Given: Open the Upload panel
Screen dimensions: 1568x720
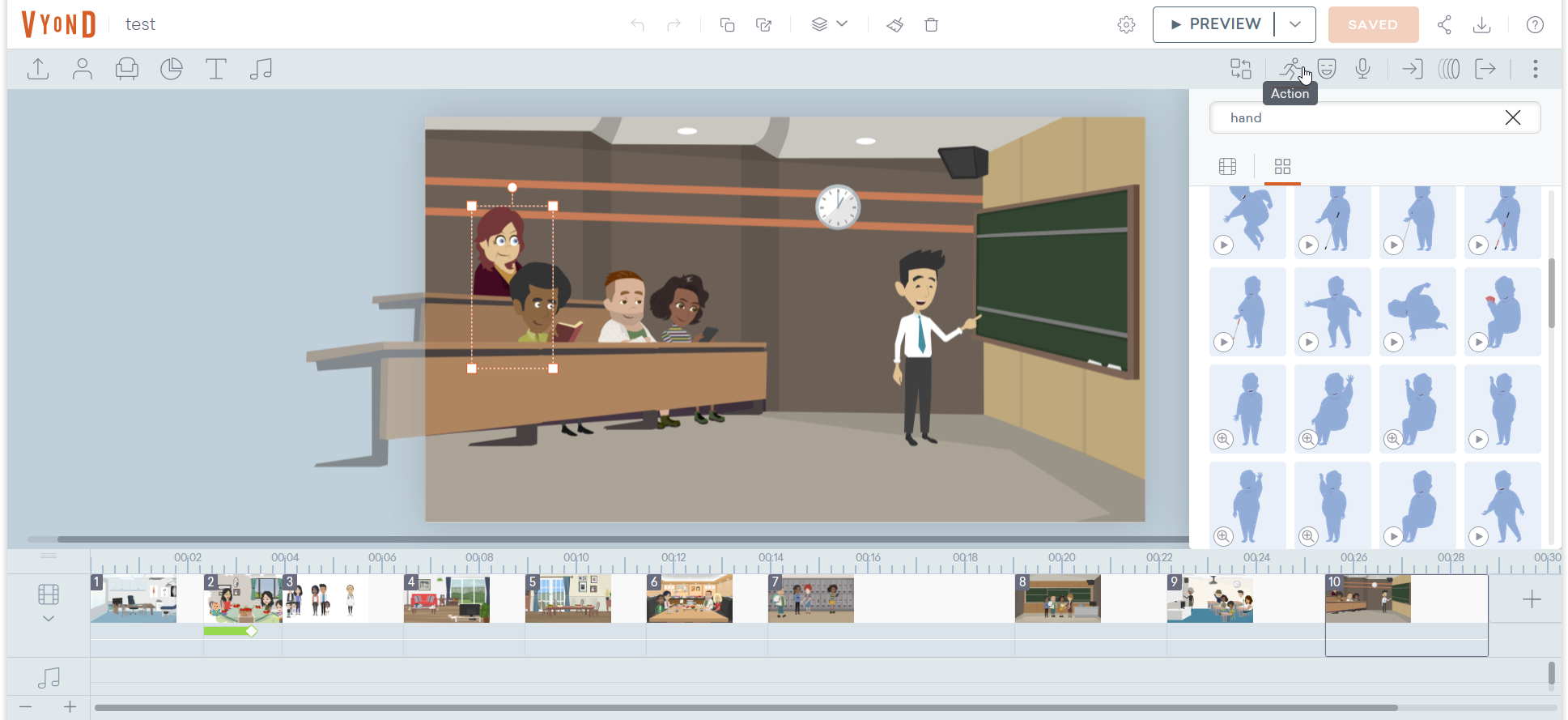Looking at the screenshot, I should coord(38,70).
